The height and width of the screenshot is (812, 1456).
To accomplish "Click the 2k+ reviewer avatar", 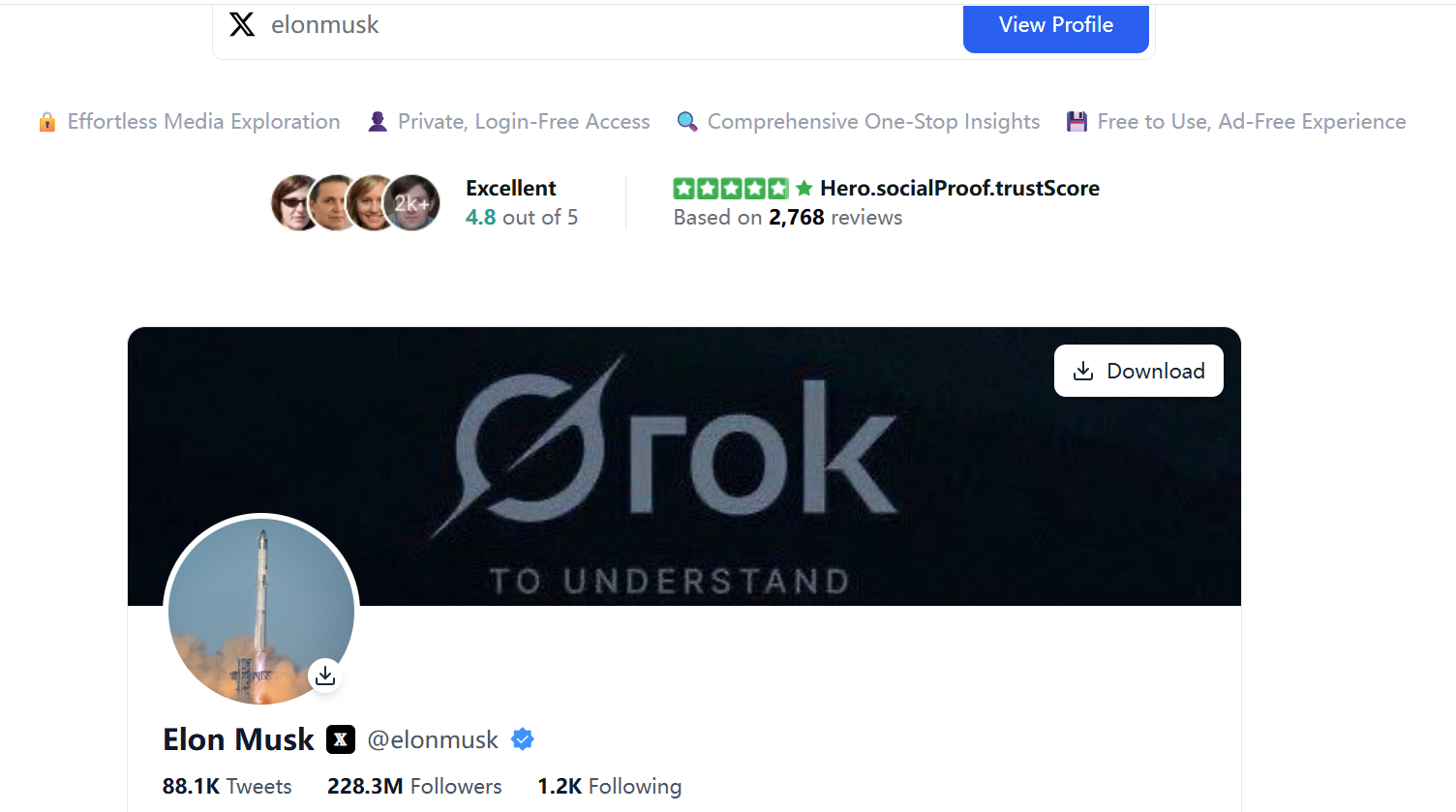I will pos(412,203).
